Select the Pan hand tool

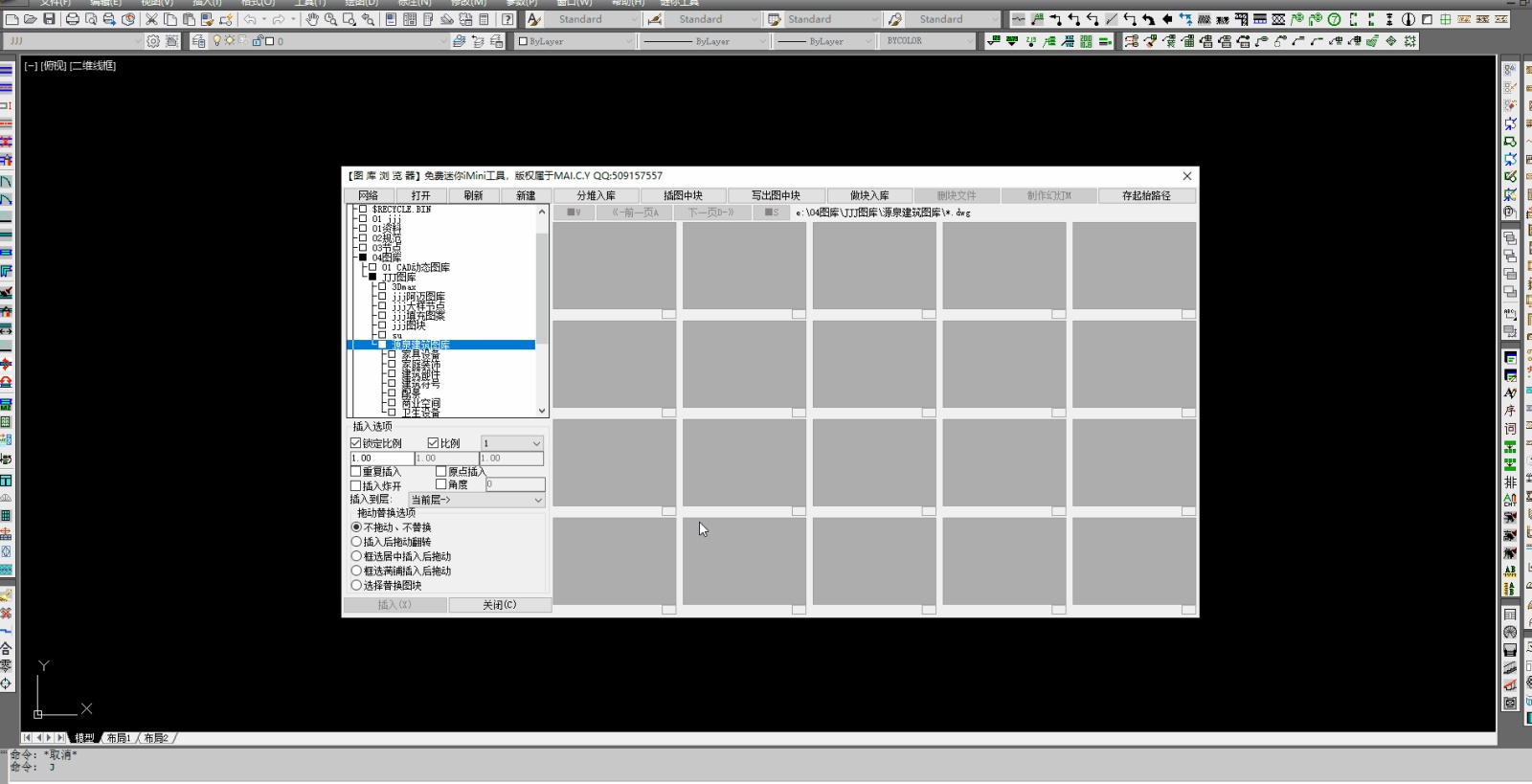point(312,19)
